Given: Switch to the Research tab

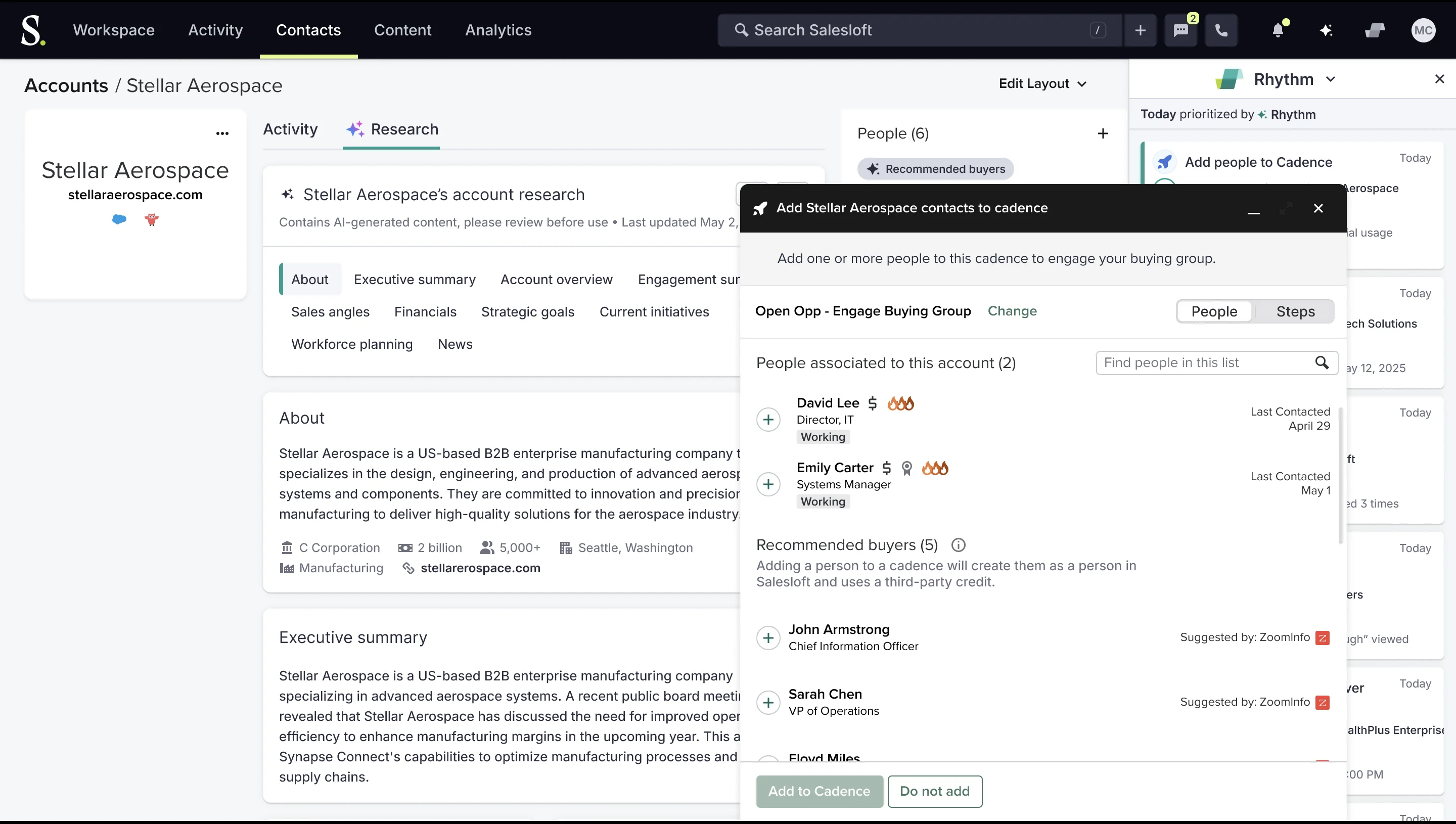Looking at the screenshot, I should (x=392, y=129).
